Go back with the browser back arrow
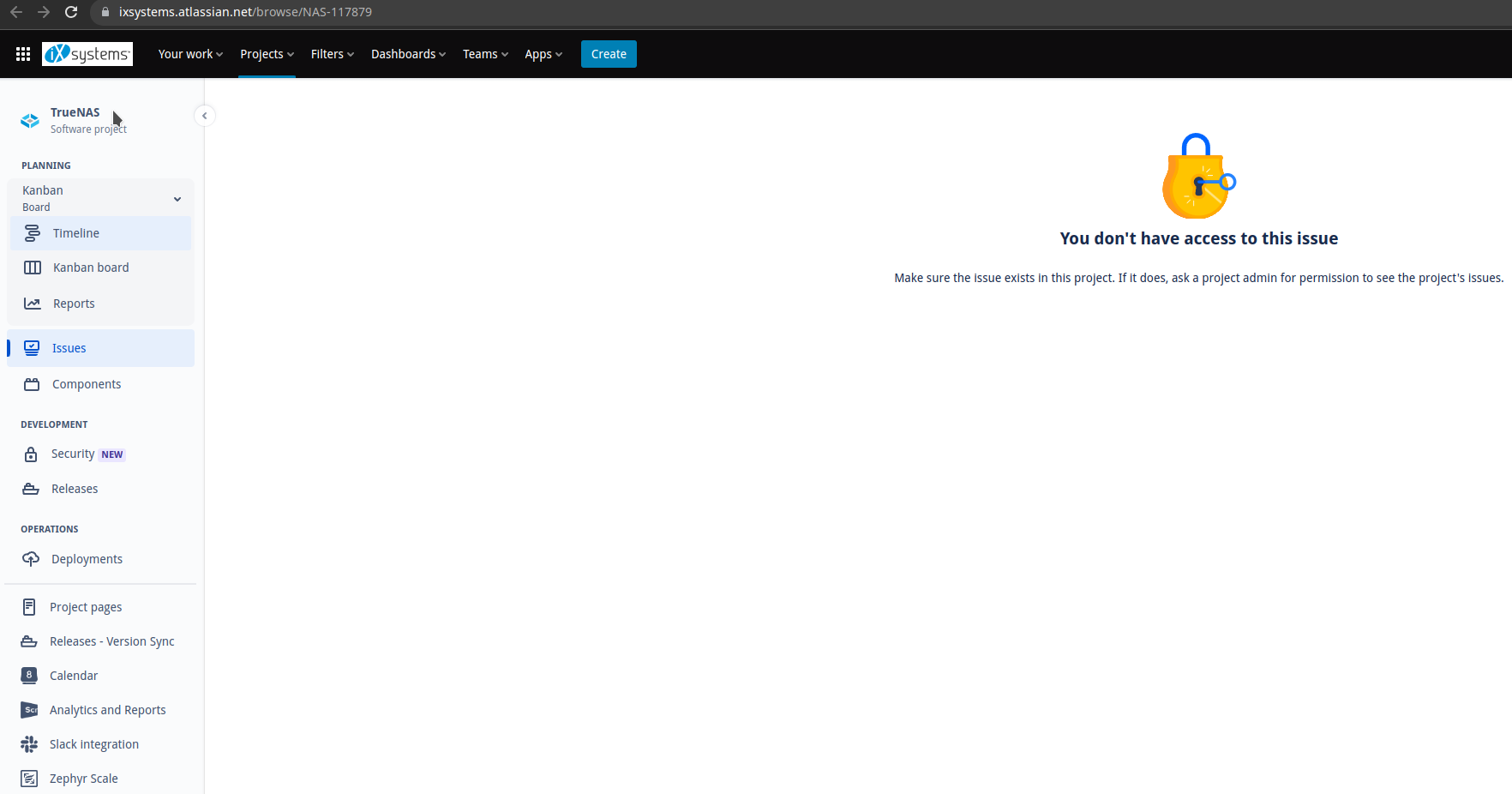 click(x=15, y=12)
